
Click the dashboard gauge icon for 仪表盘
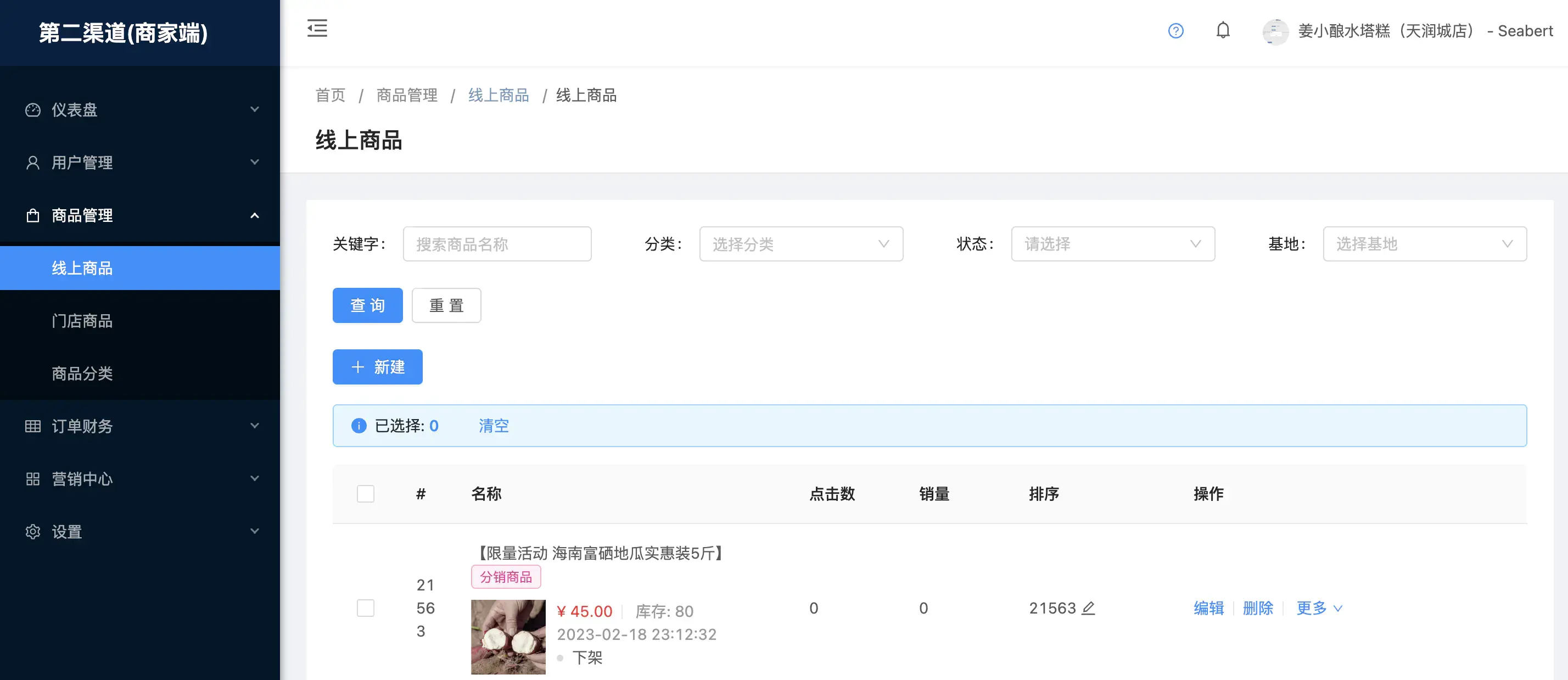[x=33, y=109]
